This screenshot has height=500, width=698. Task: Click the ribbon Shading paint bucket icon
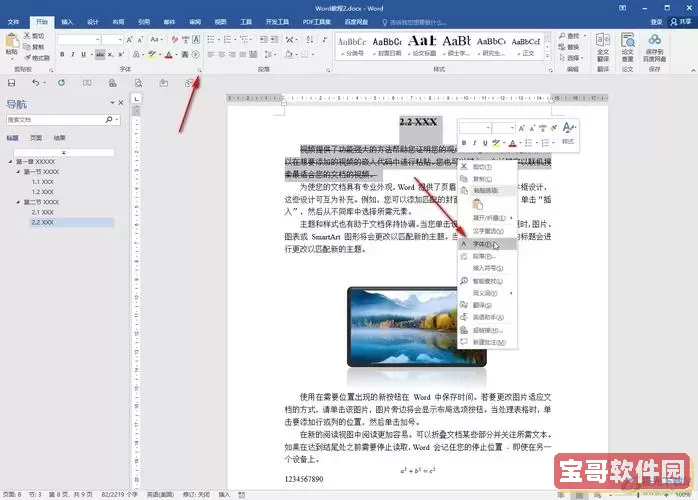pyautogui.click(x=289, y=54)
